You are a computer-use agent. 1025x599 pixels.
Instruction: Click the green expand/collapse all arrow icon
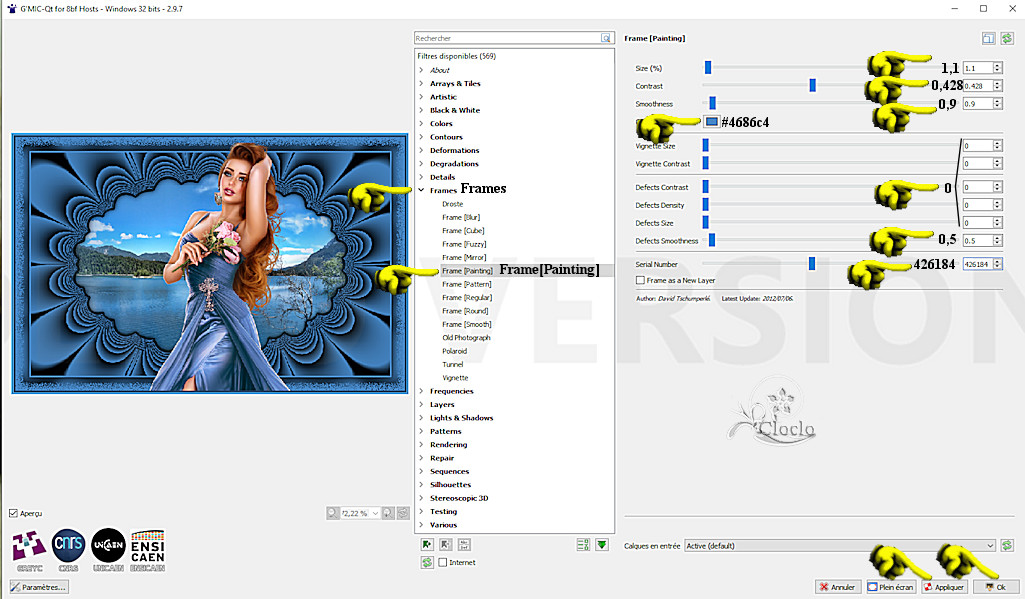pyautogui.click(x=602, y=545)
